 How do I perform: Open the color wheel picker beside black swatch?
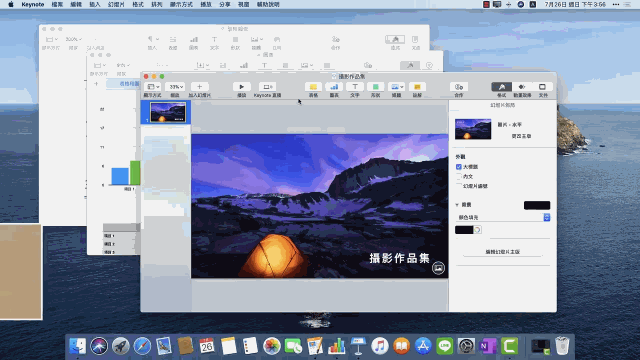[478, 230]
